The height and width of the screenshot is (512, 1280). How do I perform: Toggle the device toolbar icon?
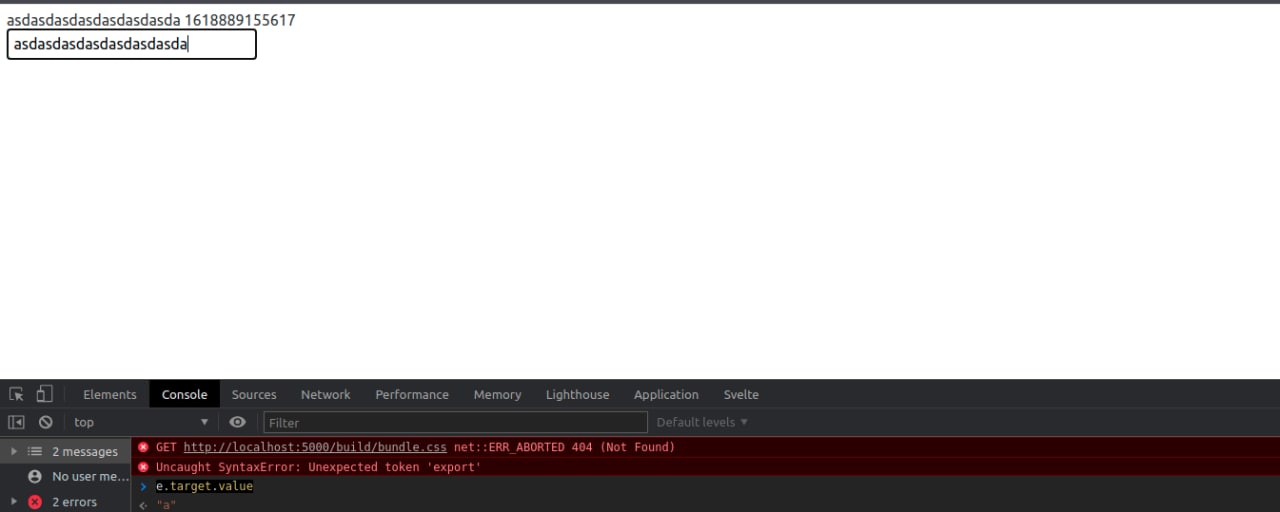coord(44,394)
